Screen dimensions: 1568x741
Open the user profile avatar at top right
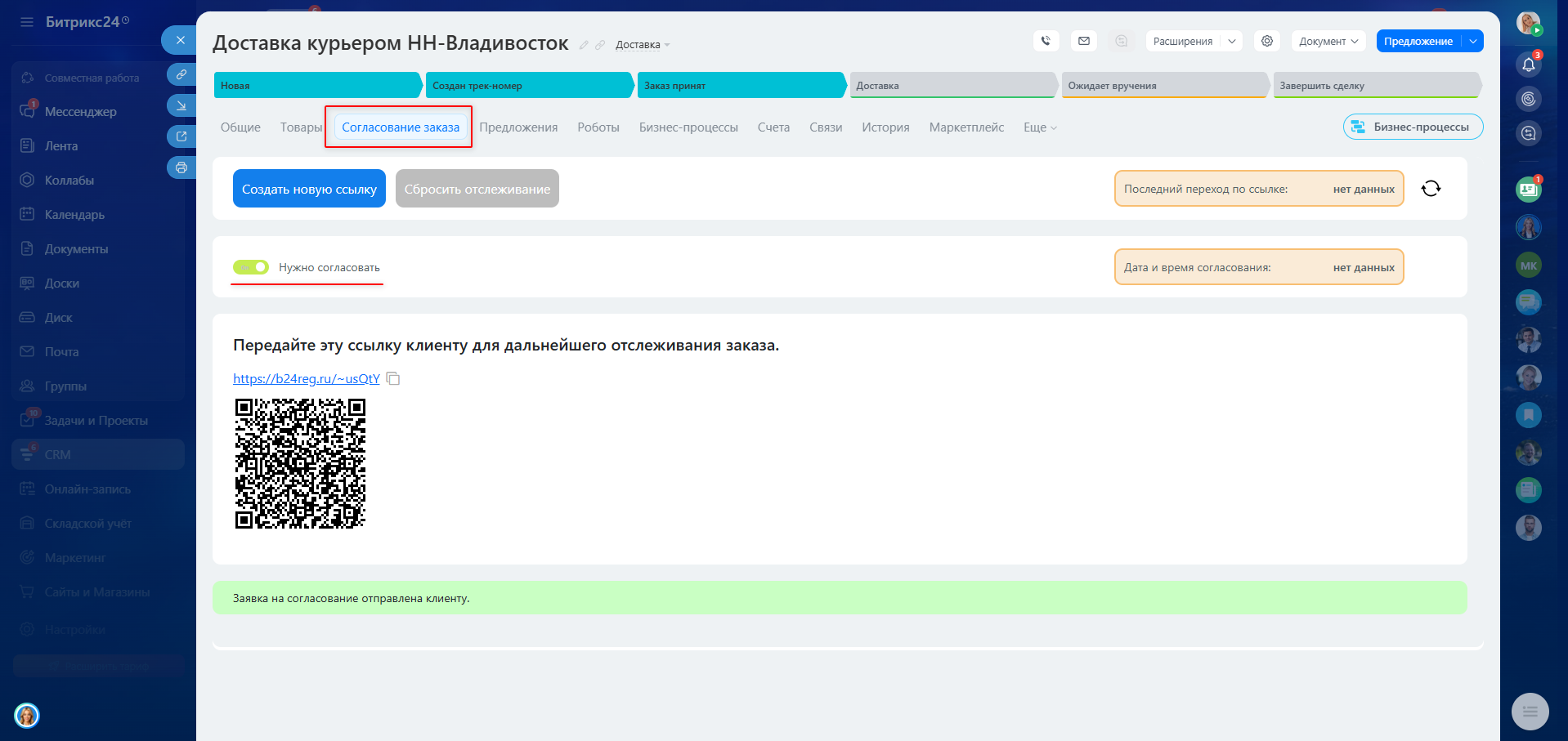coord(1529,23)
